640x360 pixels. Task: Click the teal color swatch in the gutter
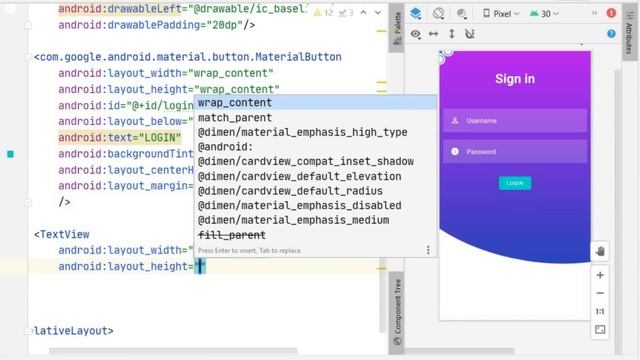pos(11,154)
